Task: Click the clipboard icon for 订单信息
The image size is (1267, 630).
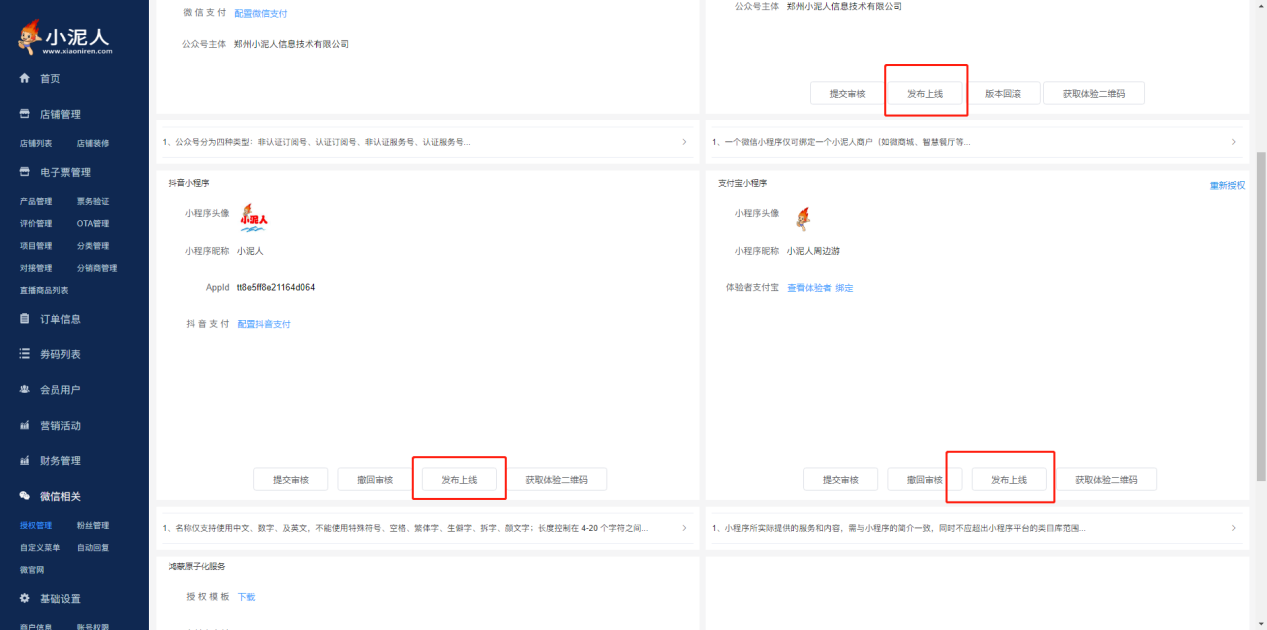Action: 25,319
